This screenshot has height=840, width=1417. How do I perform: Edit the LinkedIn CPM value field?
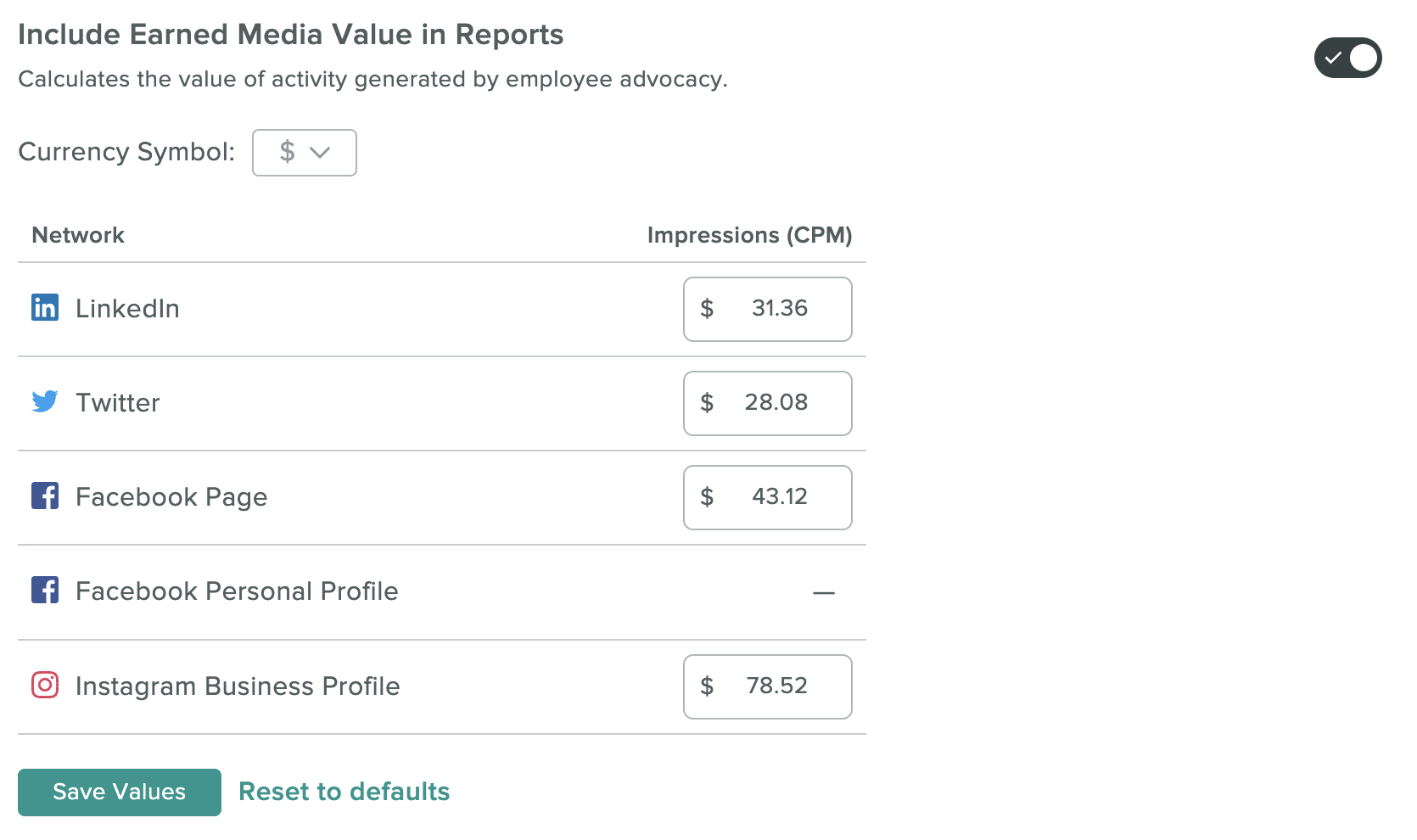pyautogui.click(x=768, y=310)
